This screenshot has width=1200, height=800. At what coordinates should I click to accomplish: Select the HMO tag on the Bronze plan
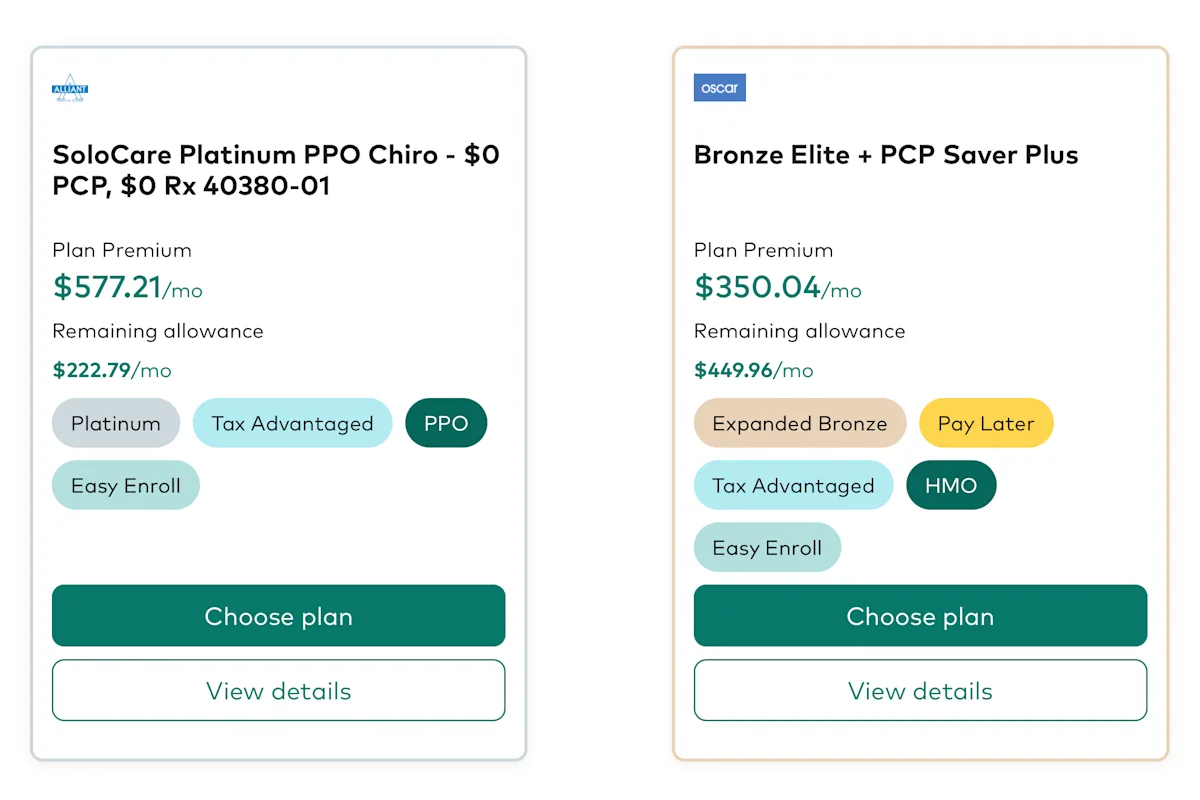click(x=951, y=485)
